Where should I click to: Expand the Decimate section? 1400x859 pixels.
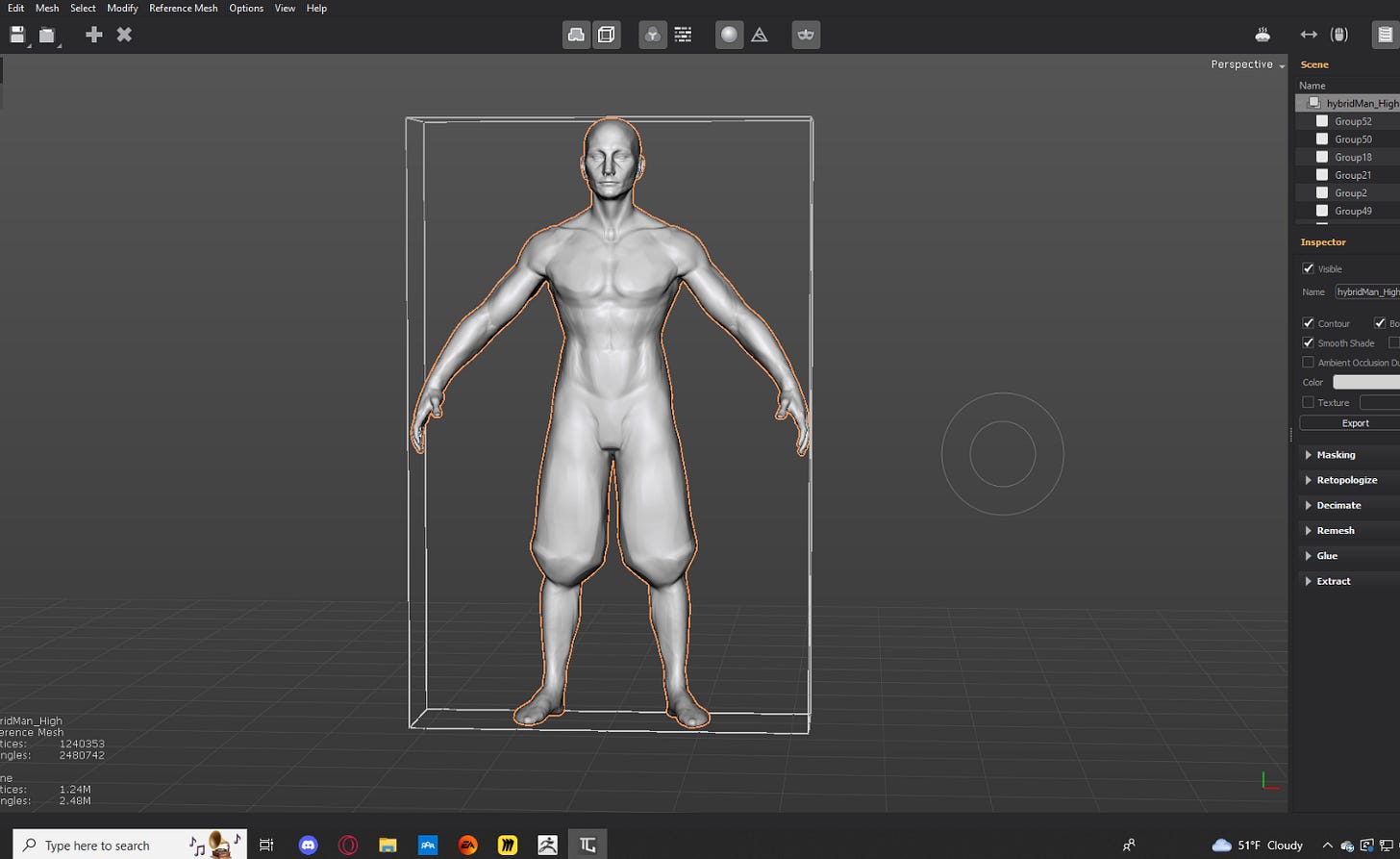click(1338, 505)
